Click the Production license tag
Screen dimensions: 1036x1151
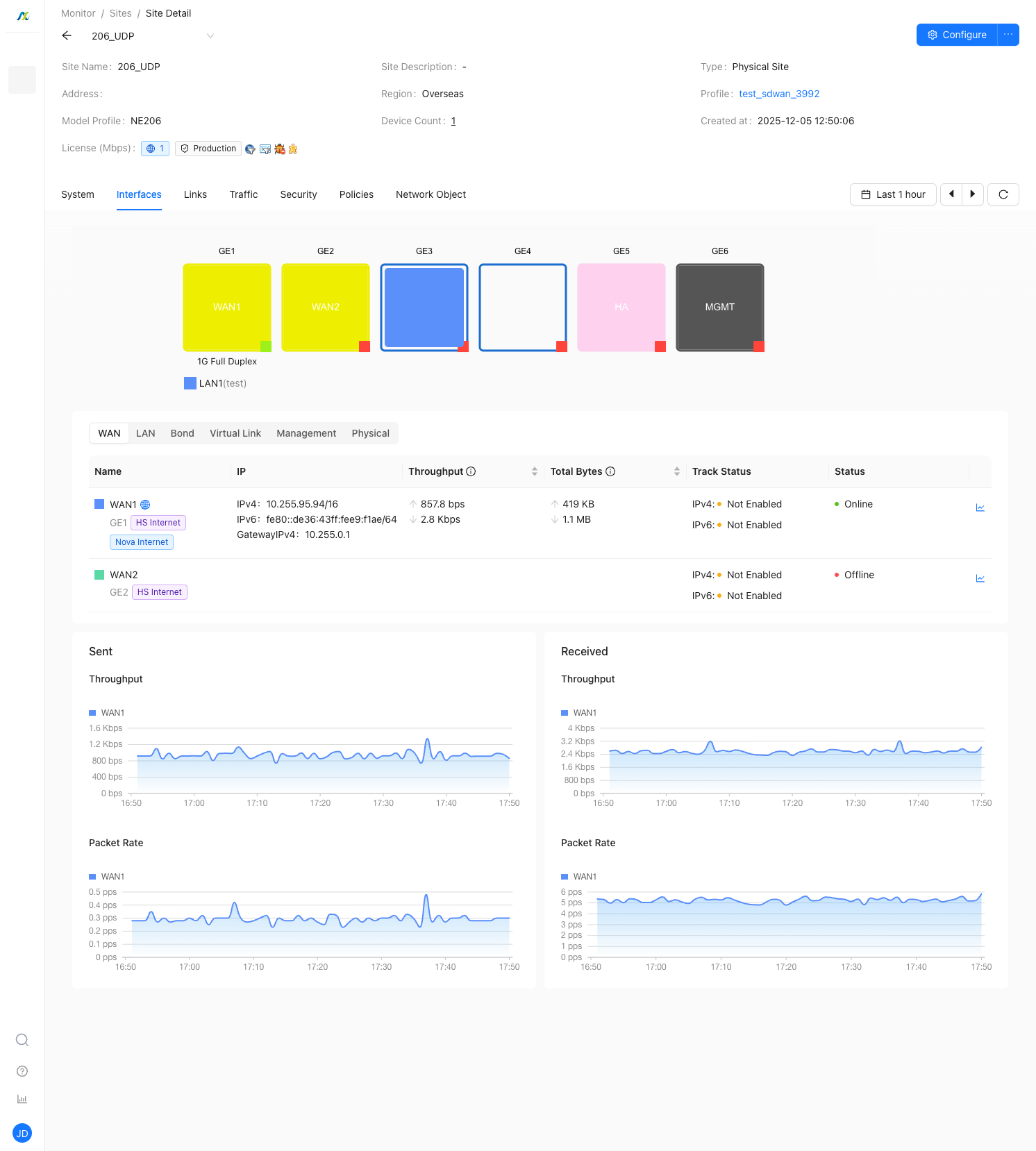208,149
